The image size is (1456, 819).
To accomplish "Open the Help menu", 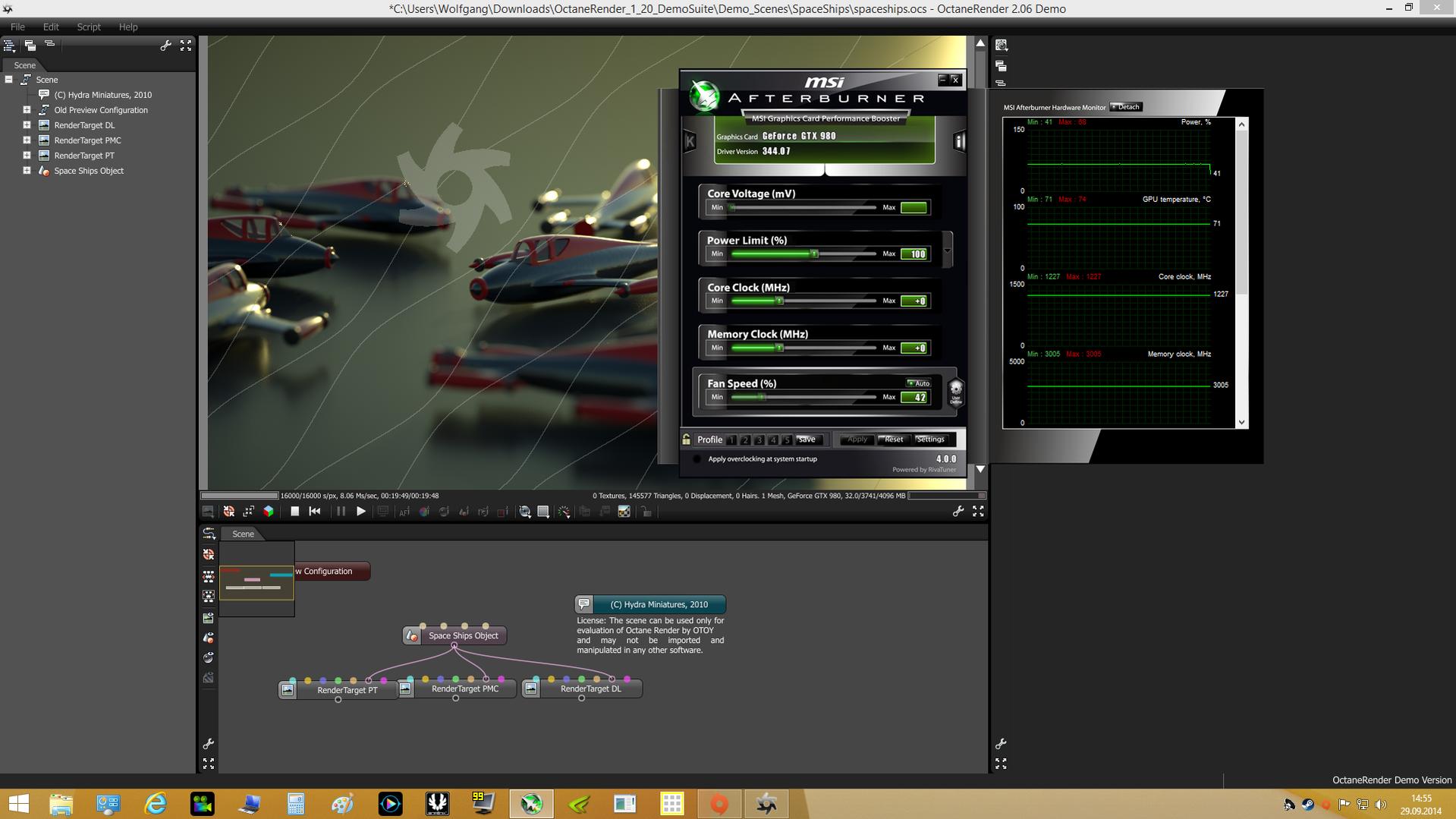I will point(128,27).
